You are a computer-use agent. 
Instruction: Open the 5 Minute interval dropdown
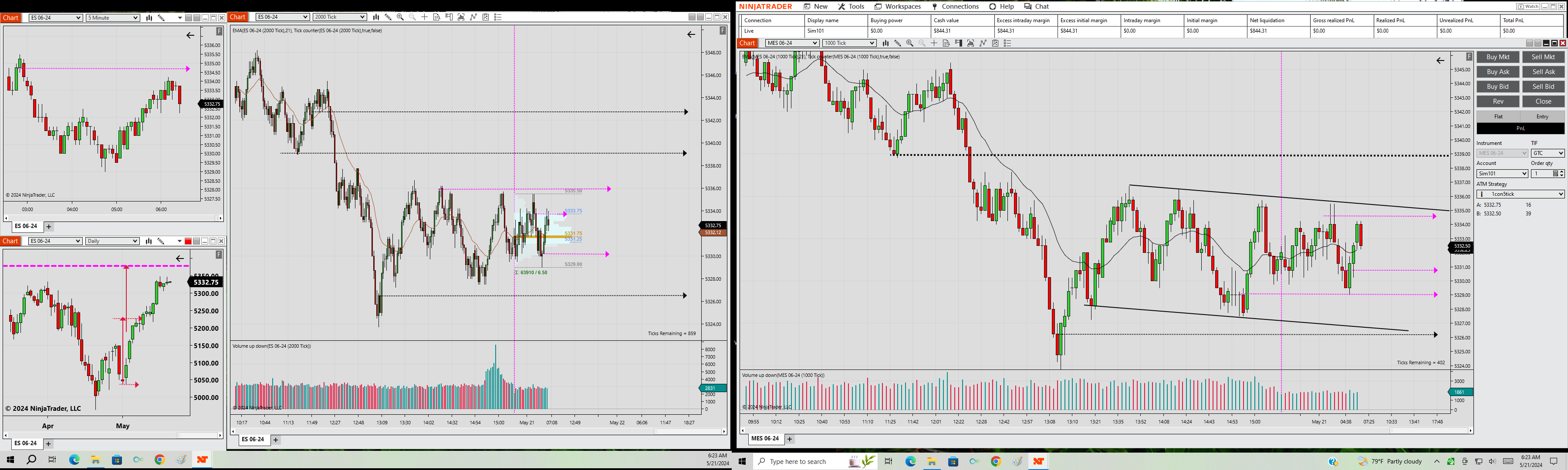[113, 18]
